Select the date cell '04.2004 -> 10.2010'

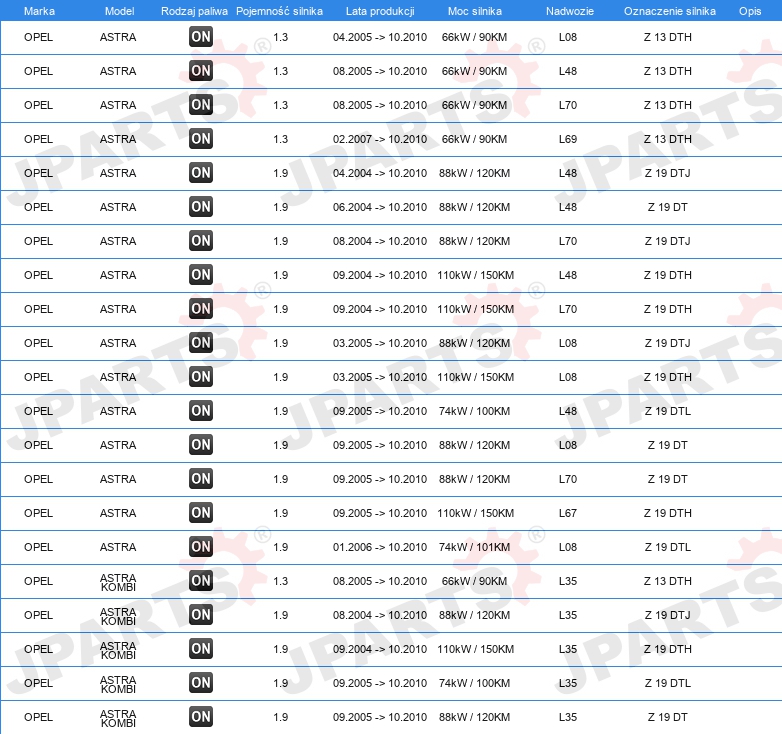(x=380, y=173)
